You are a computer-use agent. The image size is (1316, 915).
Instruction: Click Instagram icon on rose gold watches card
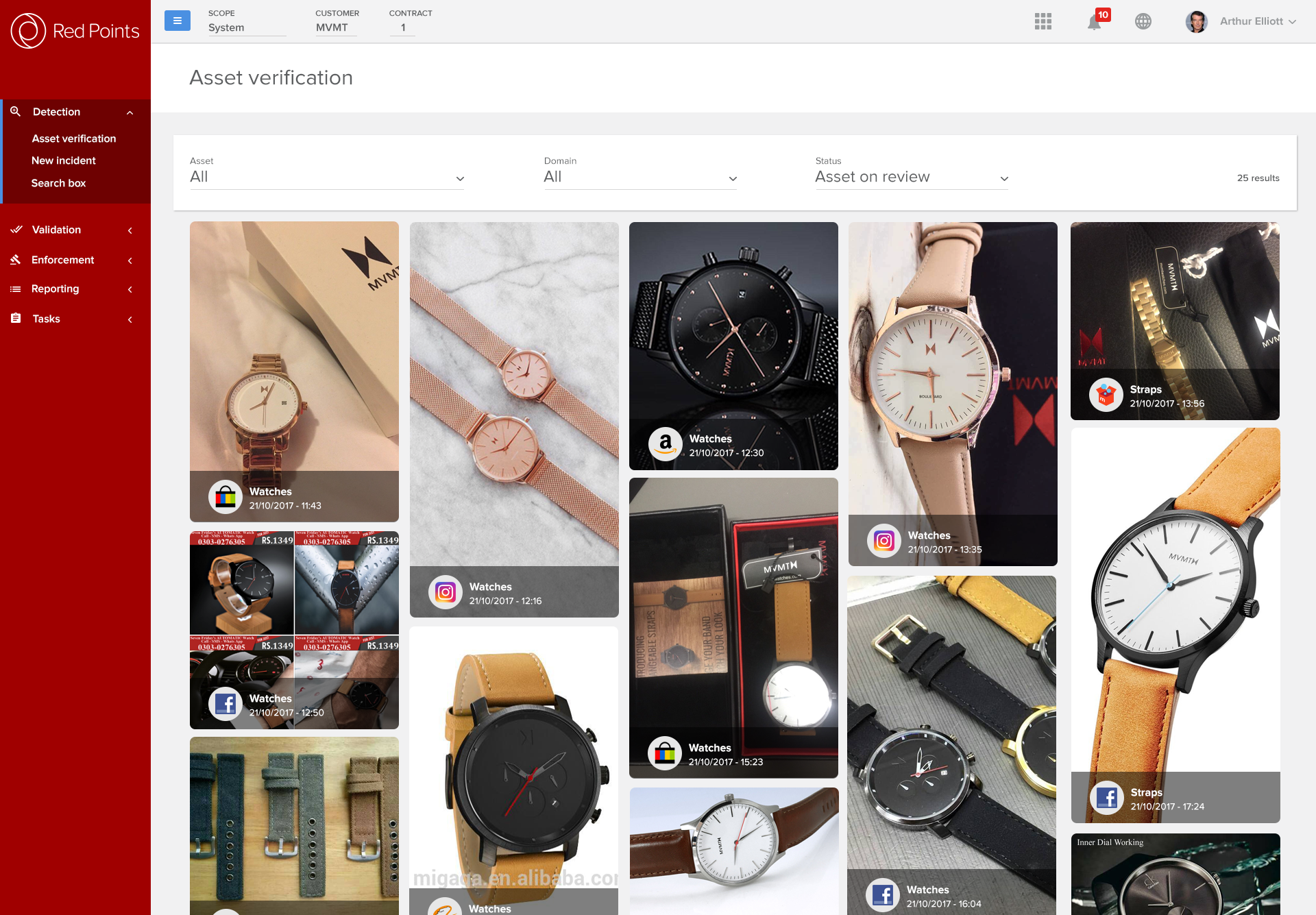(446, 592)
